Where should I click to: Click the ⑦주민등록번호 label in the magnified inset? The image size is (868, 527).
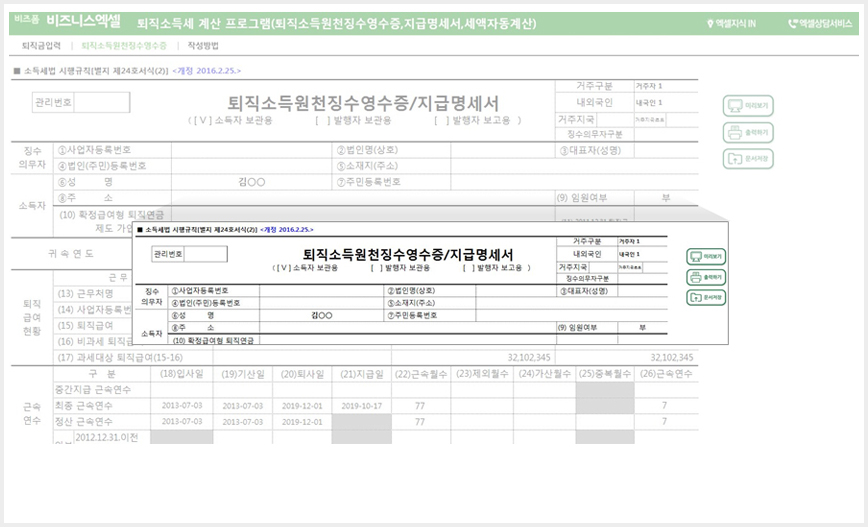[412, 315]
